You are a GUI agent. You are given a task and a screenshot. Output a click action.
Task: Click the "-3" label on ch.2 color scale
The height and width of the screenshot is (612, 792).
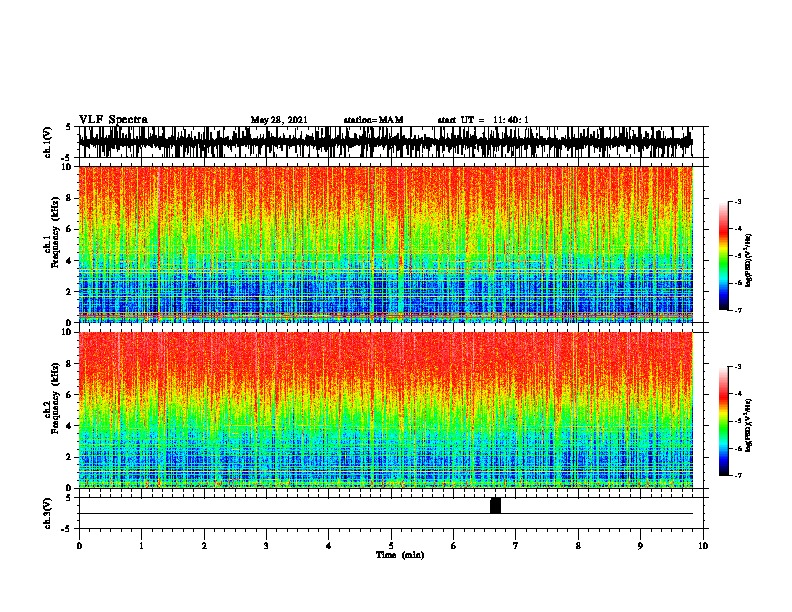click(x=737, y=367)
